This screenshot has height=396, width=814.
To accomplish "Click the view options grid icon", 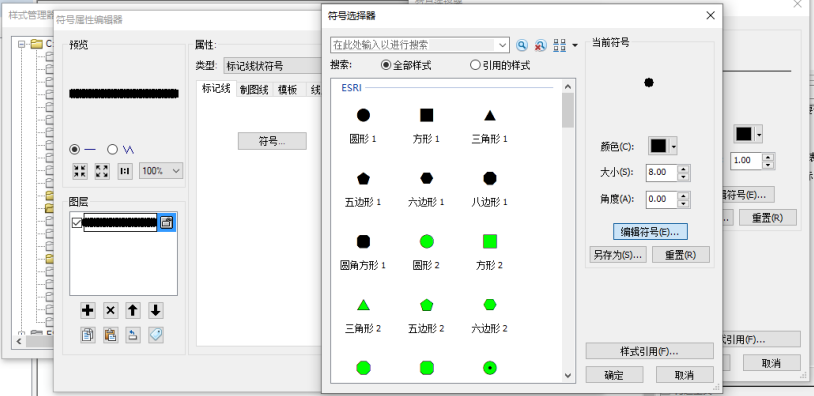I will [560, 46].
